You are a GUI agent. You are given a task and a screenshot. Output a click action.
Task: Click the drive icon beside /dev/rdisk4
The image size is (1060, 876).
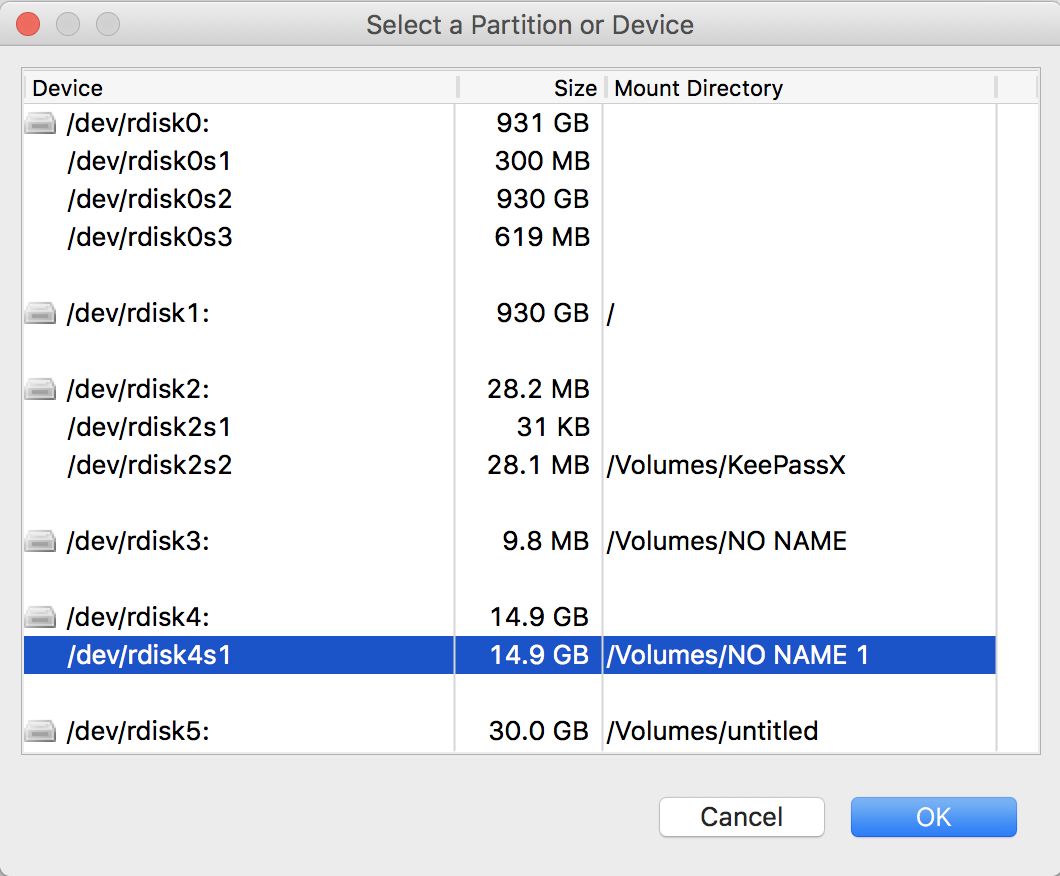coord(40,618)
